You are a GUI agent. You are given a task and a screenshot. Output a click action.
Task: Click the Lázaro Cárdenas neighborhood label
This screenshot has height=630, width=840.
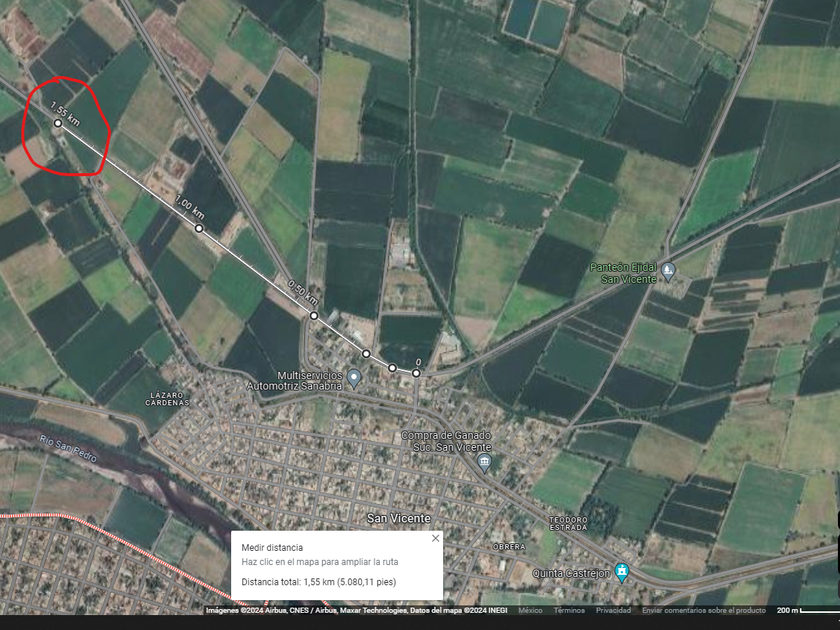167,399
